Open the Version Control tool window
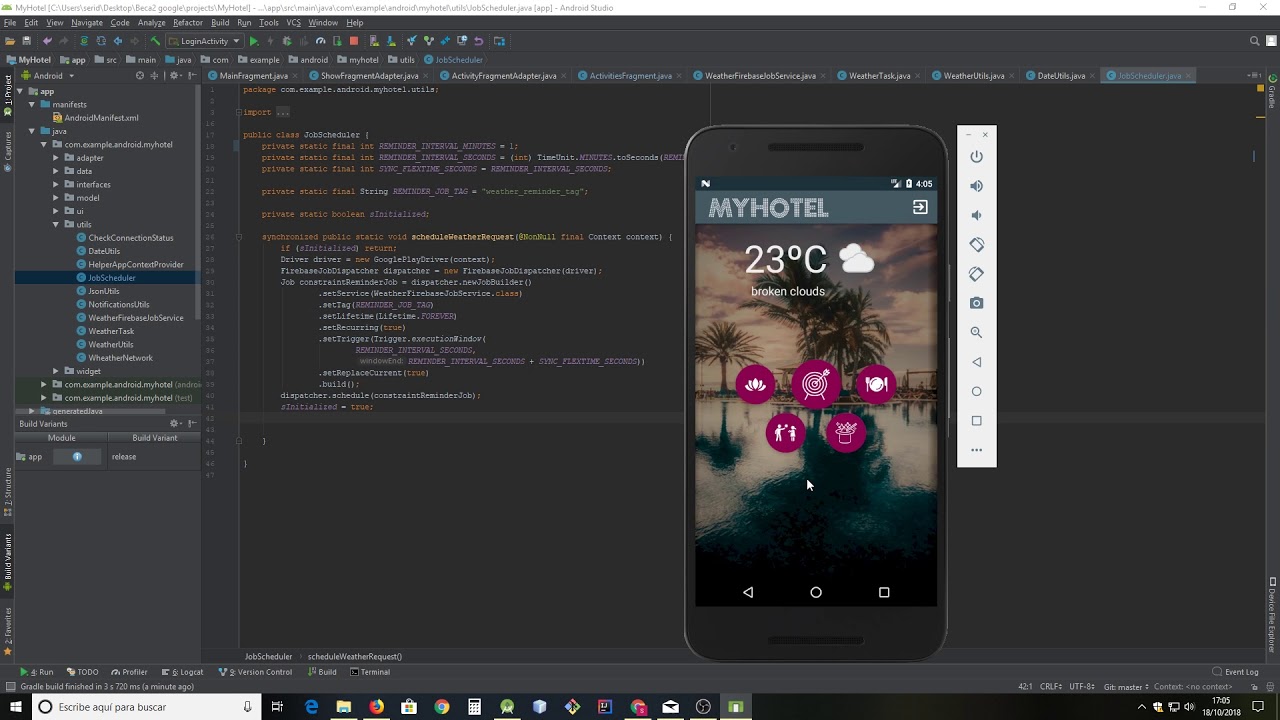Screen dimensions: 1280x720 click(x=255, y=672)
